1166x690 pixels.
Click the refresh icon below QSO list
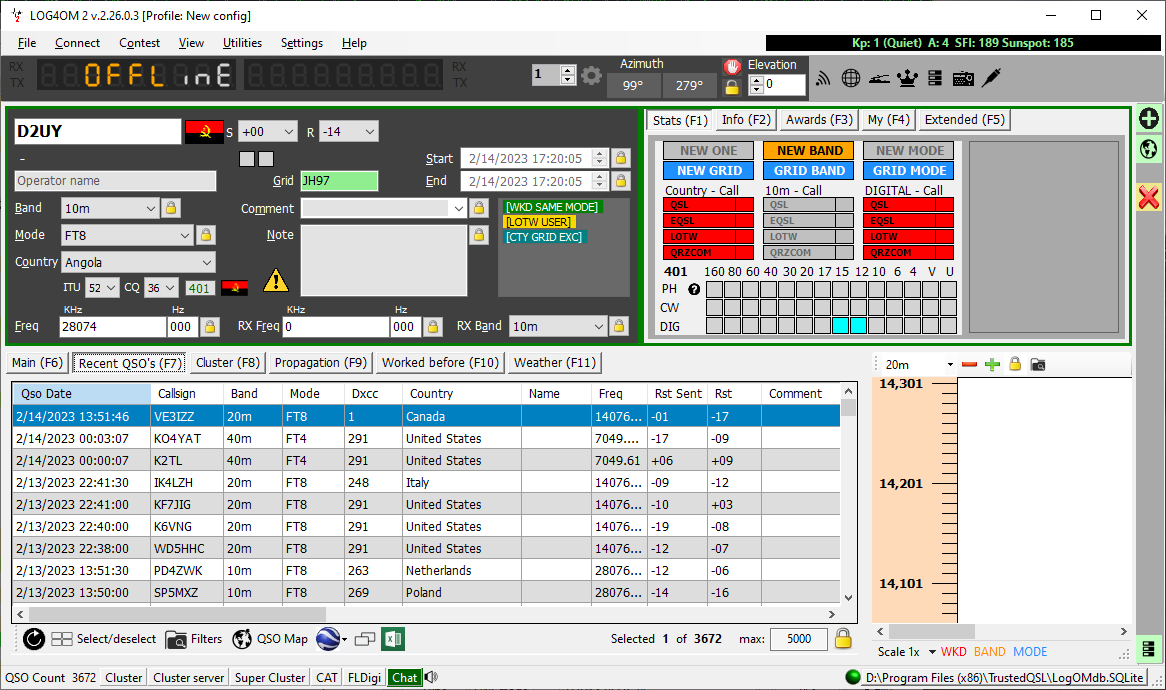[33, 639]
